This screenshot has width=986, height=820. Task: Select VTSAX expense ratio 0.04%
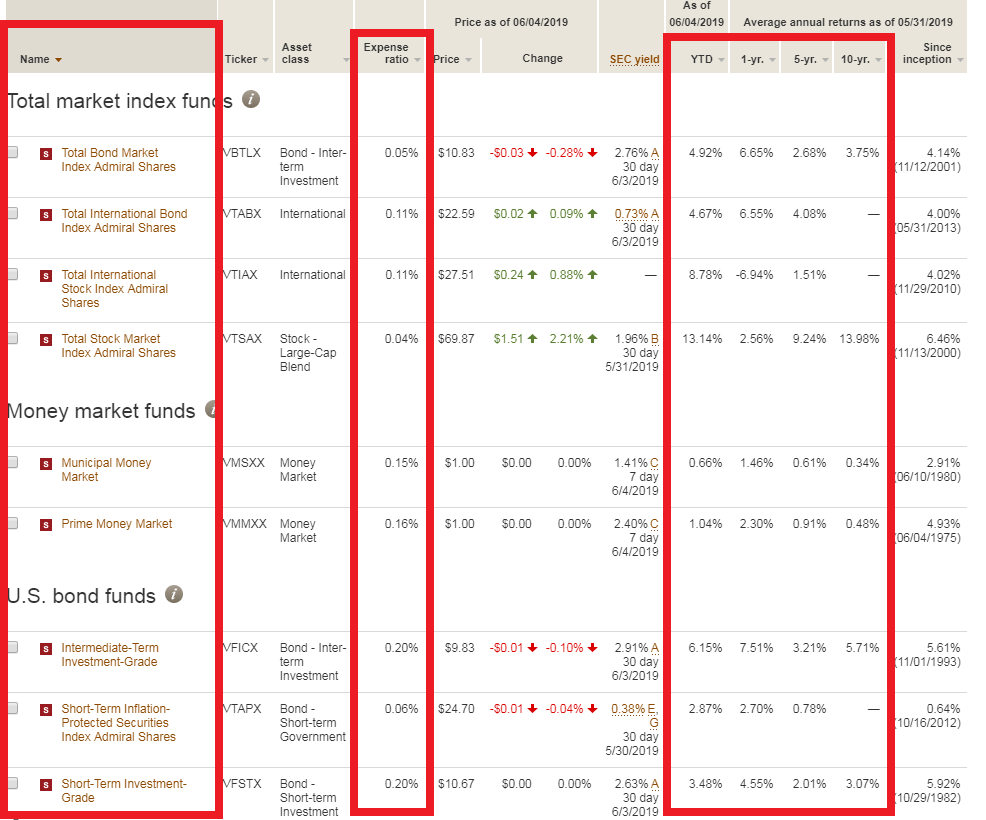(401, 338)
